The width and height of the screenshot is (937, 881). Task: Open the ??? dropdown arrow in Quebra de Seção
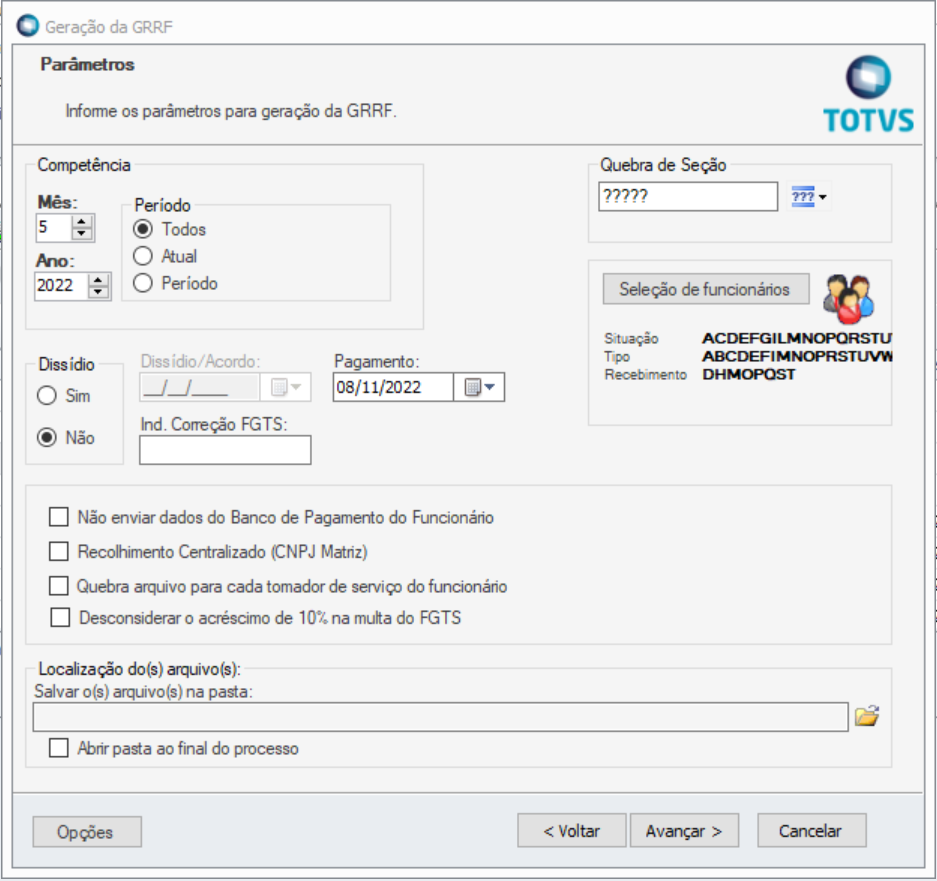[823, 194]
